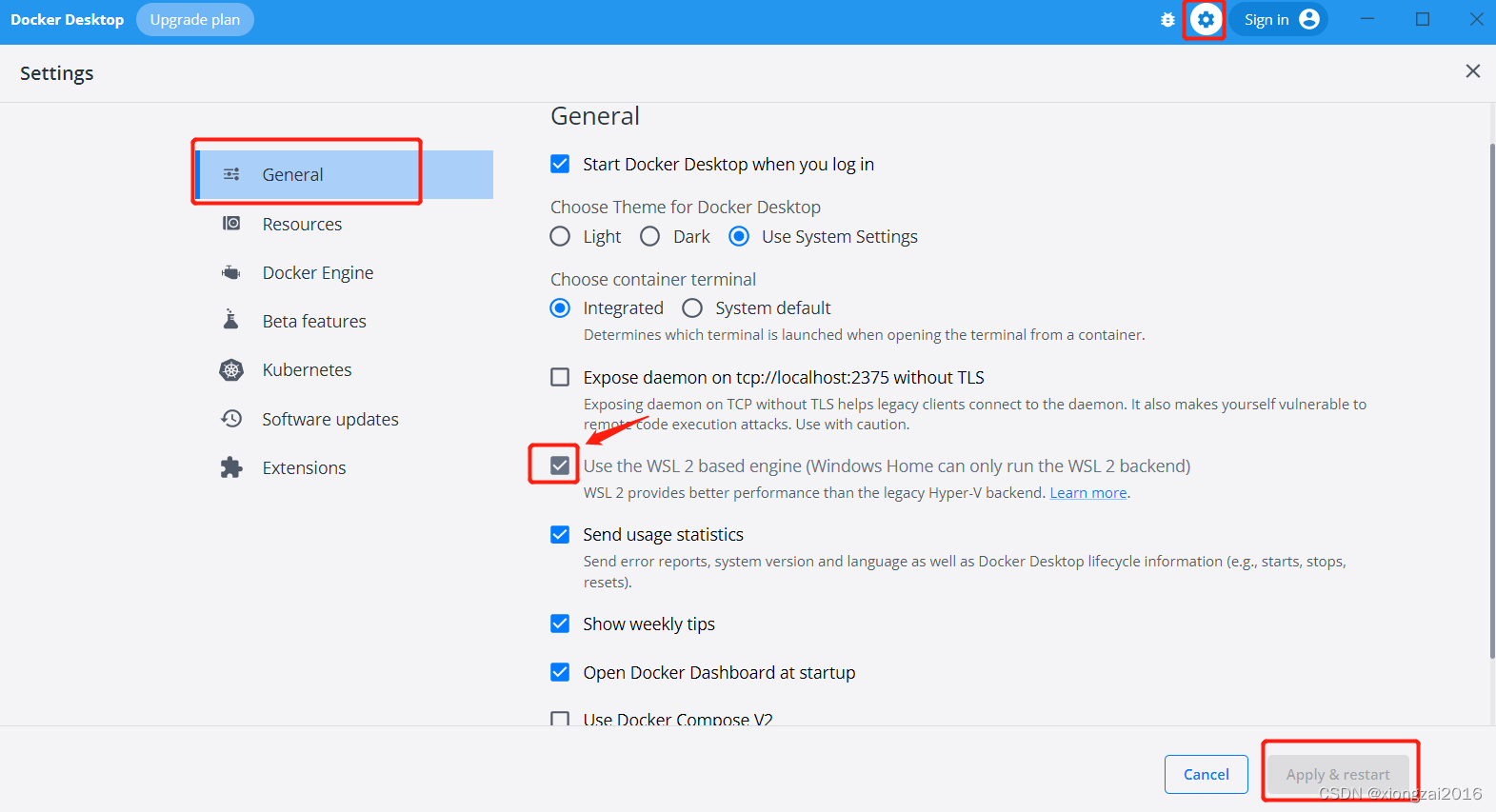Select the System default terminal option
This screenshot has height=812, width=1496.
pos(692,307)
